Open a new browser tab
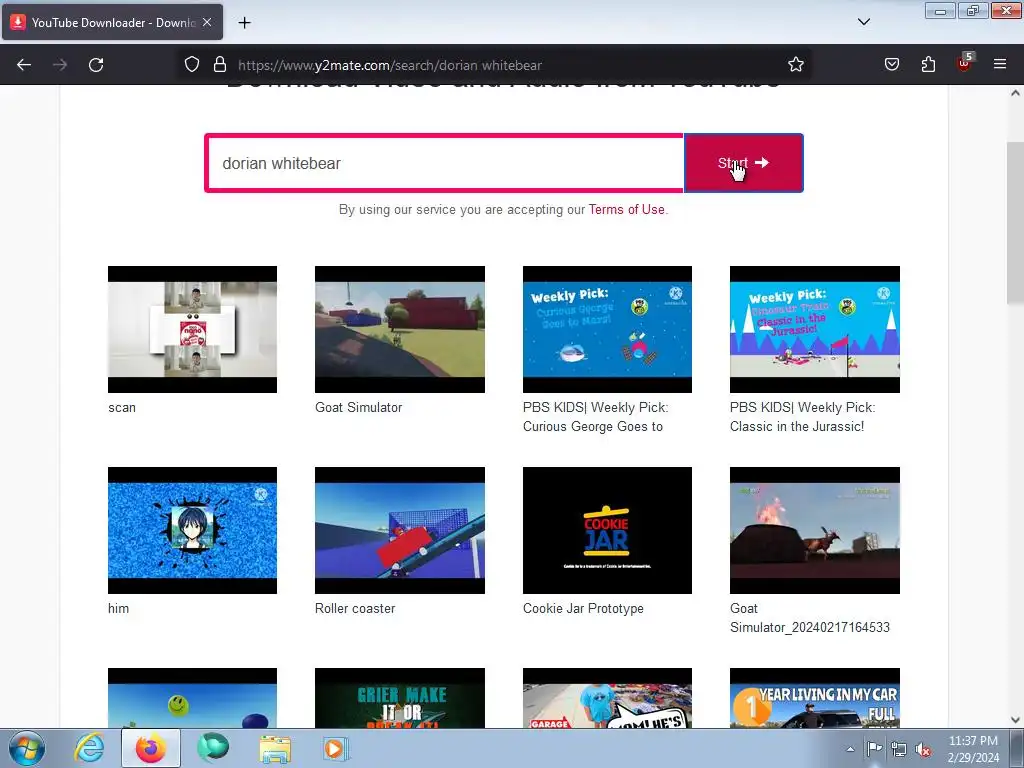Image resolution: width=1024 pixels, height=768 pixels. pos(244,23)
